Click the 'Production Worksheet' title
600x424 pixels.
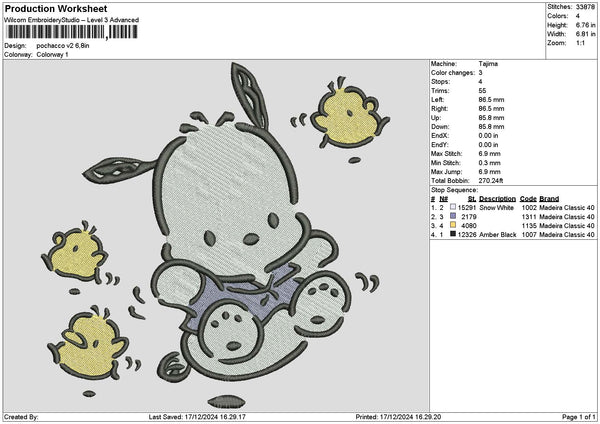[x=56, y=8]
